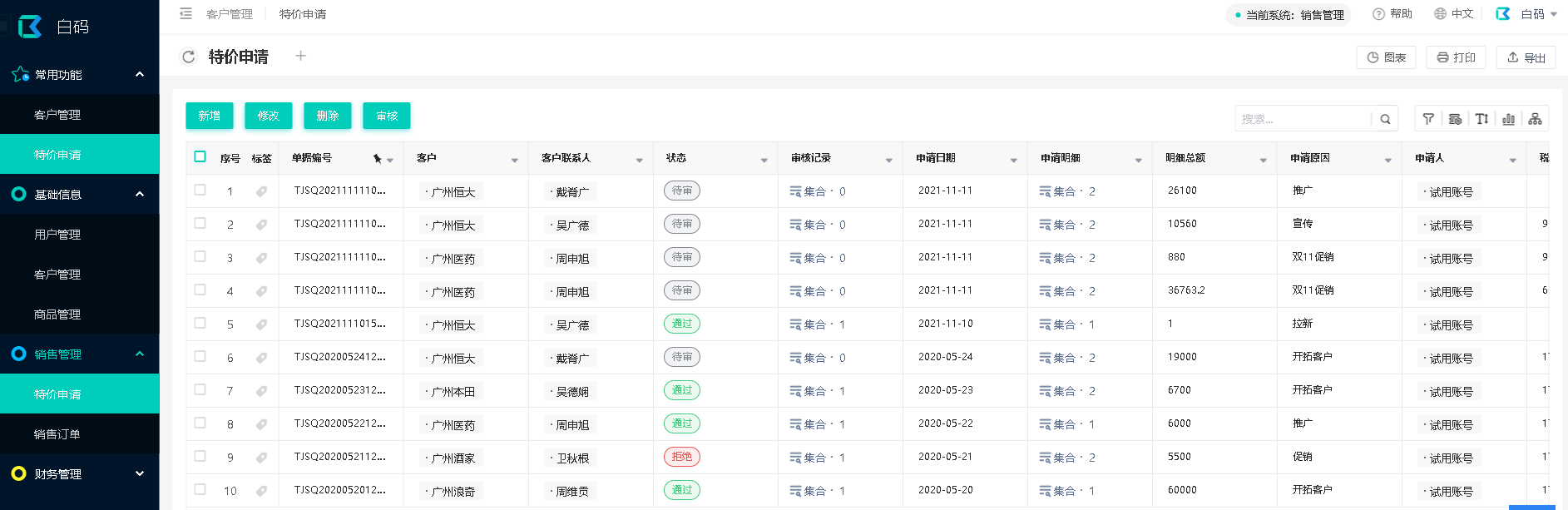The height and width of the screenshot is (510, 1568).
Task: Click the refresh icon beside 特价申请 title
Action: 189,57
